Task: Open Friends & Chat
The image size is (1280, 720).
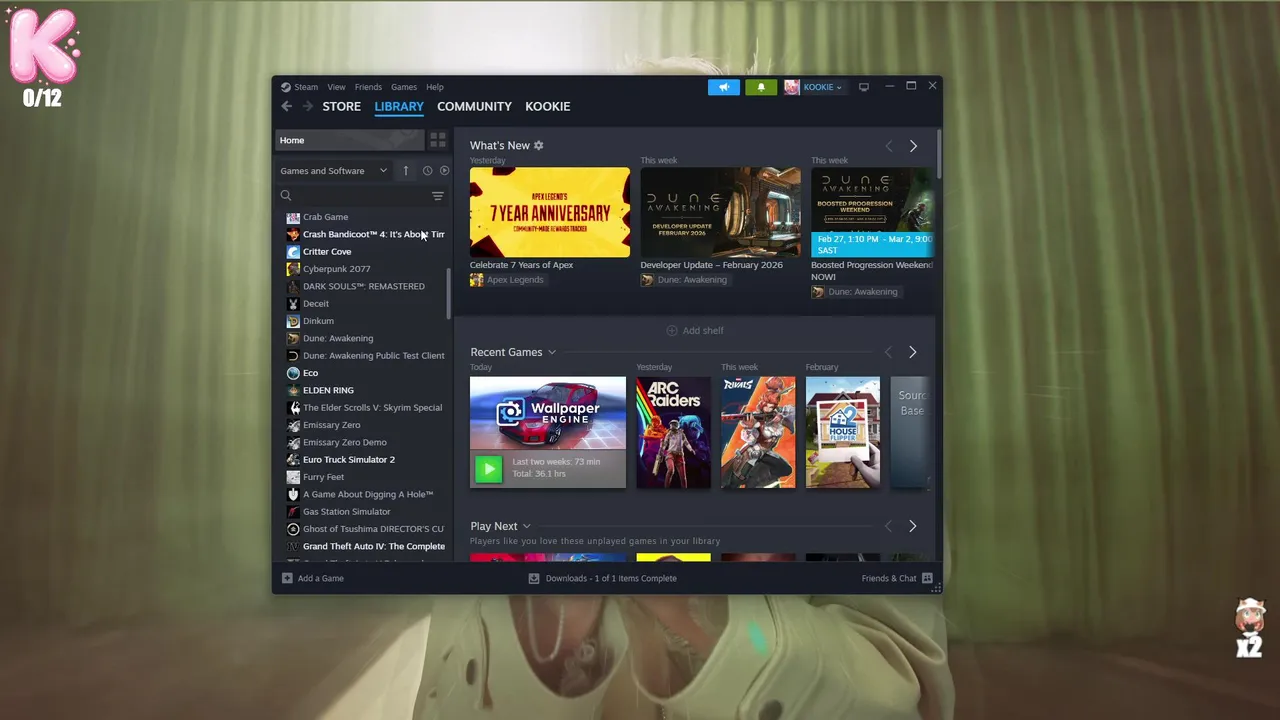Action: point(897,578)
